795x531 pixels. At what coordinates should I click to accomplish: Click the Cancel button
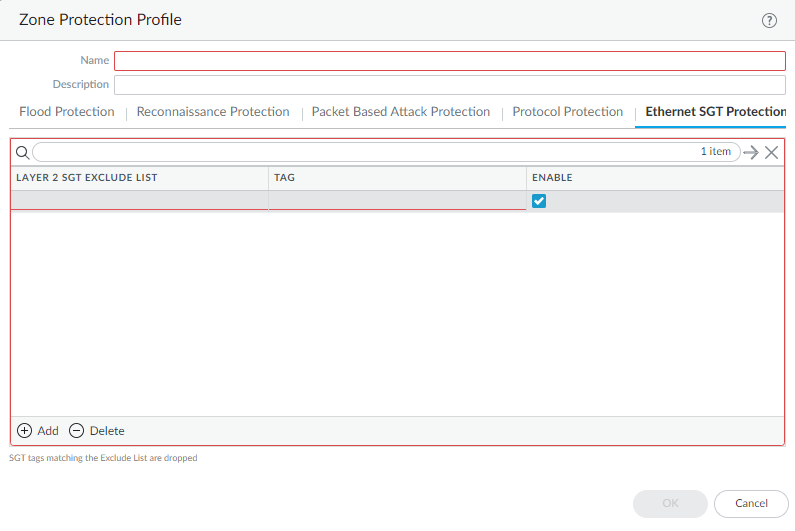(751, 503)
